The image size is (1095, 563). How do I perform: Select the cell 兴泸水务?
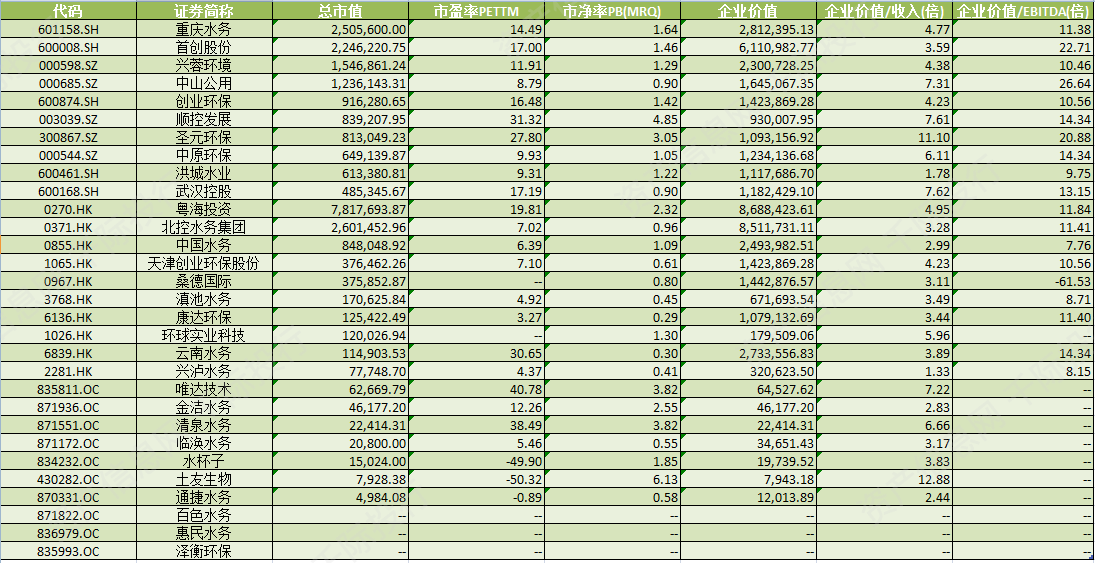click(203, 371)
